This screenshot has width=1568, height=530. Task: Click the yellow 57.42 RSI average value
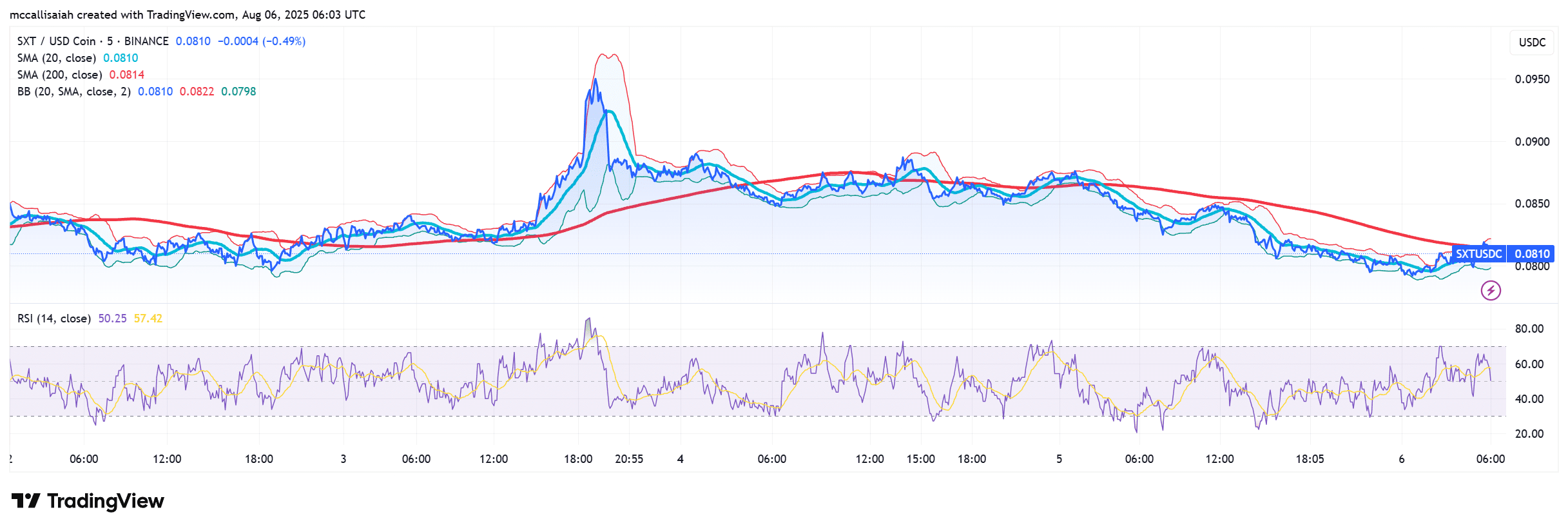(x=148, y=319)
